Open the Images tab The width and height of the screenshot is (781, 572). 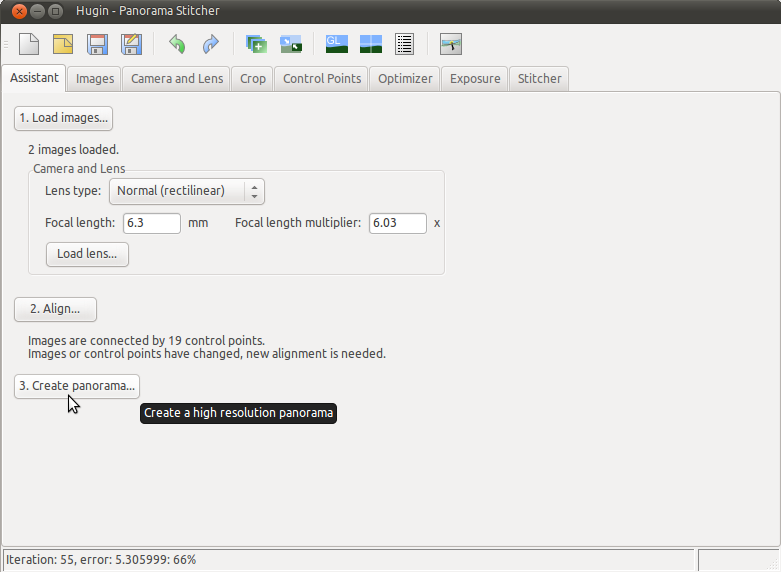tap(95, 79)
